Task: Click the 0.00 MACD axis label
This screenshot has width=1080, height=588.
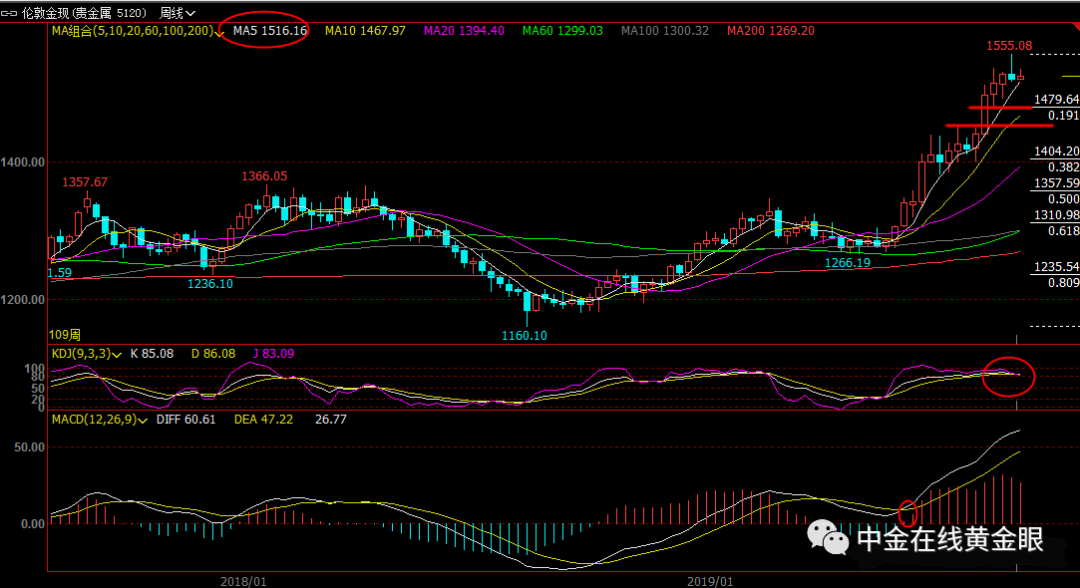Action: (x=33, y=524)
